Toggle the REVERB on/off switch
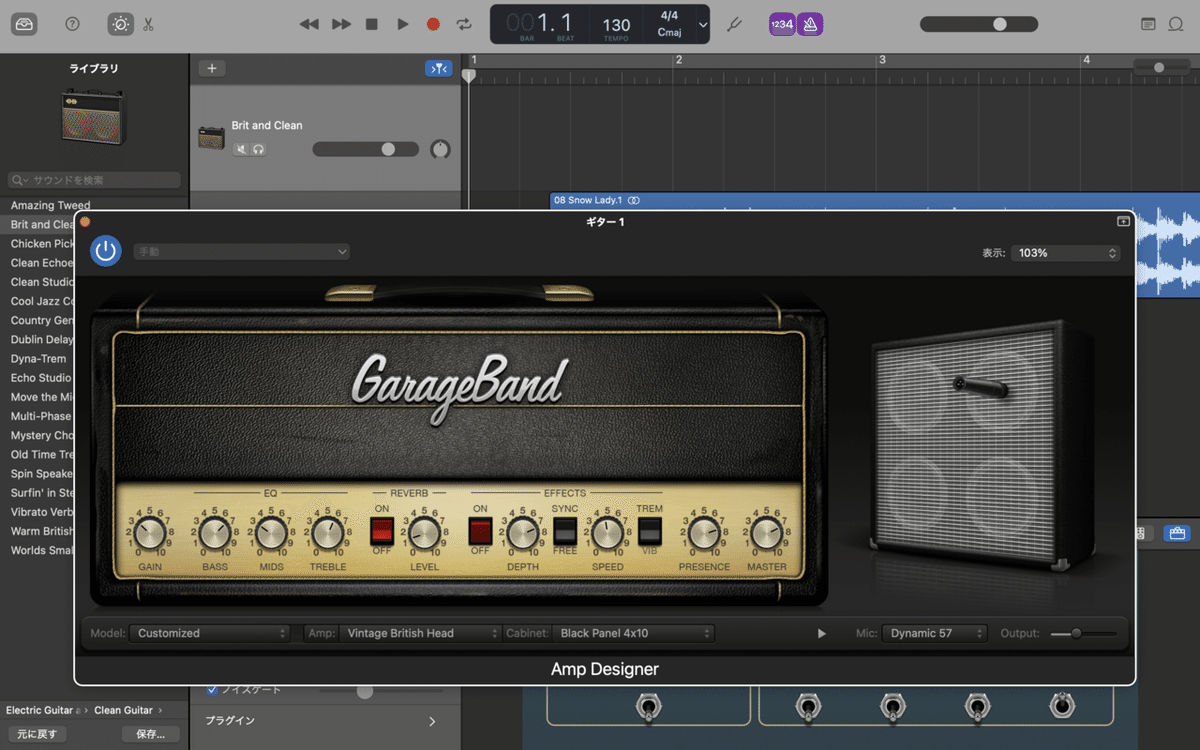The image size is (1200, 750). (382, 530)
